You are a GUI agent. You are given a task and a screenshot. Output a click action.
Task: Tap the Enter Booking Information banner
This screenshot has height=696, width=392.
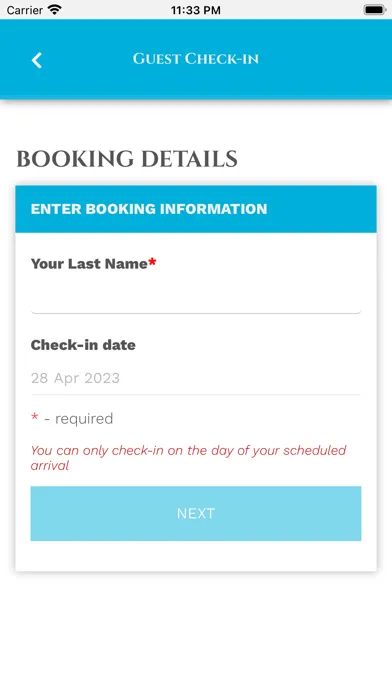(x=196, y=209)
